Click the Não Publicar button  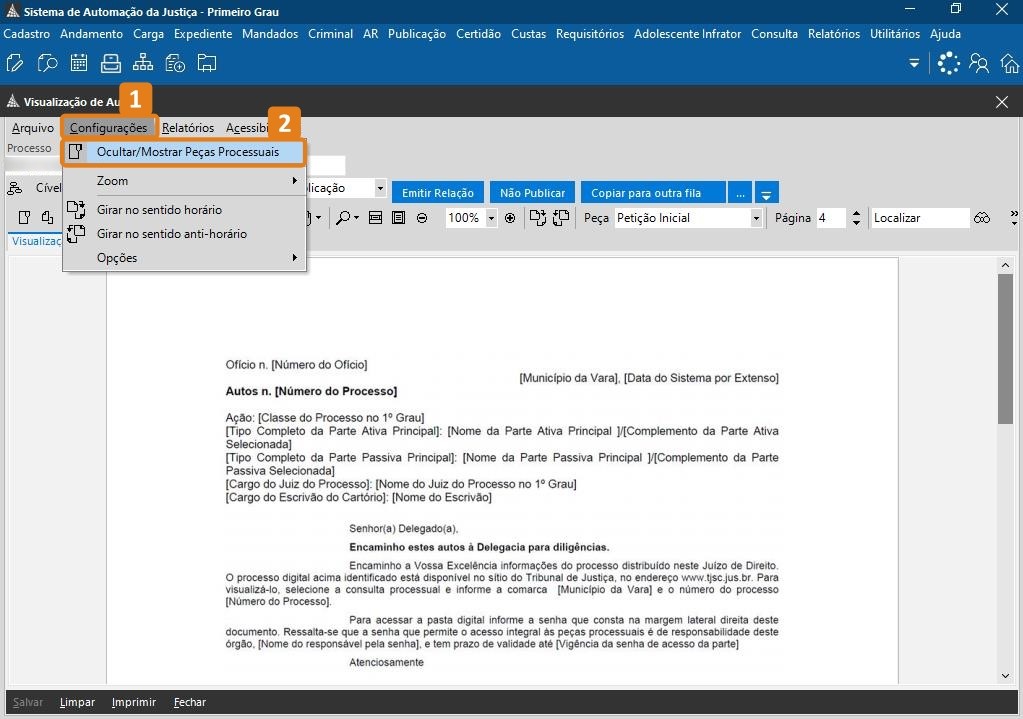(532, 193)
